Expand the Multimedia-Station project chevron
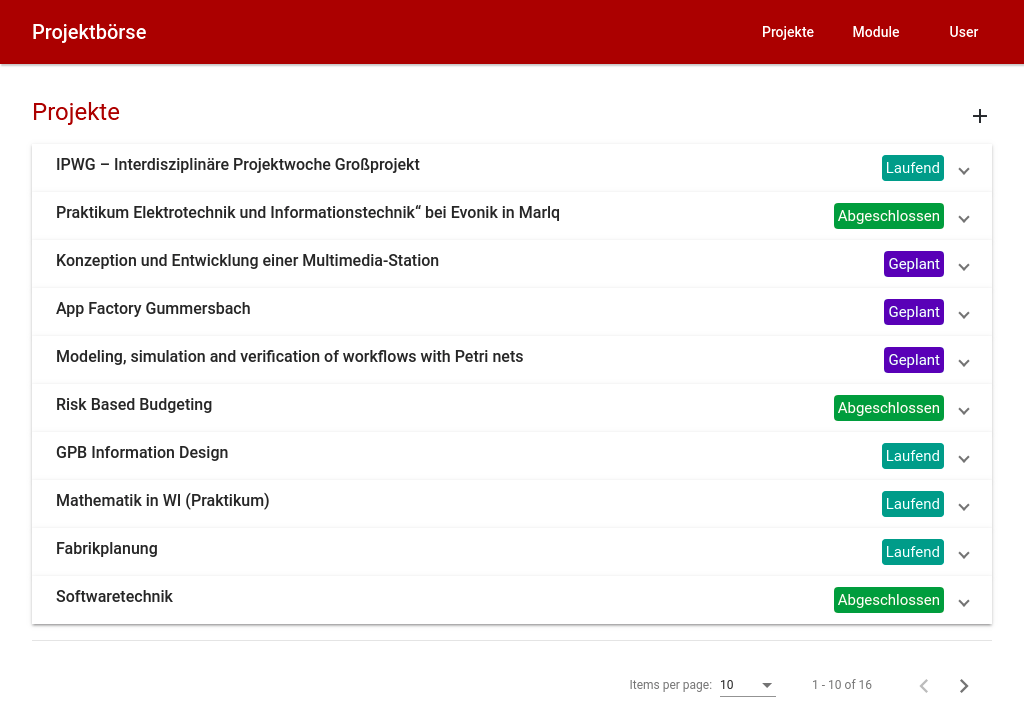The width and height of the screenshot is (1024, 708). pos(964,266)
